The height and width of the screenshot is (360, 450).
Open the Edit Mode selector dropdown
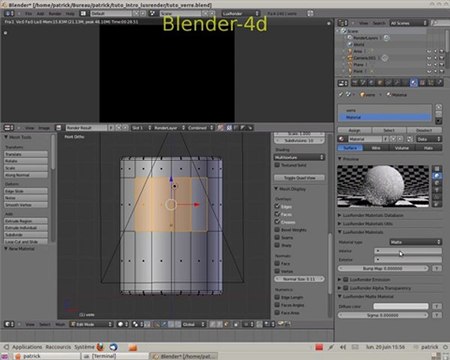91,324
